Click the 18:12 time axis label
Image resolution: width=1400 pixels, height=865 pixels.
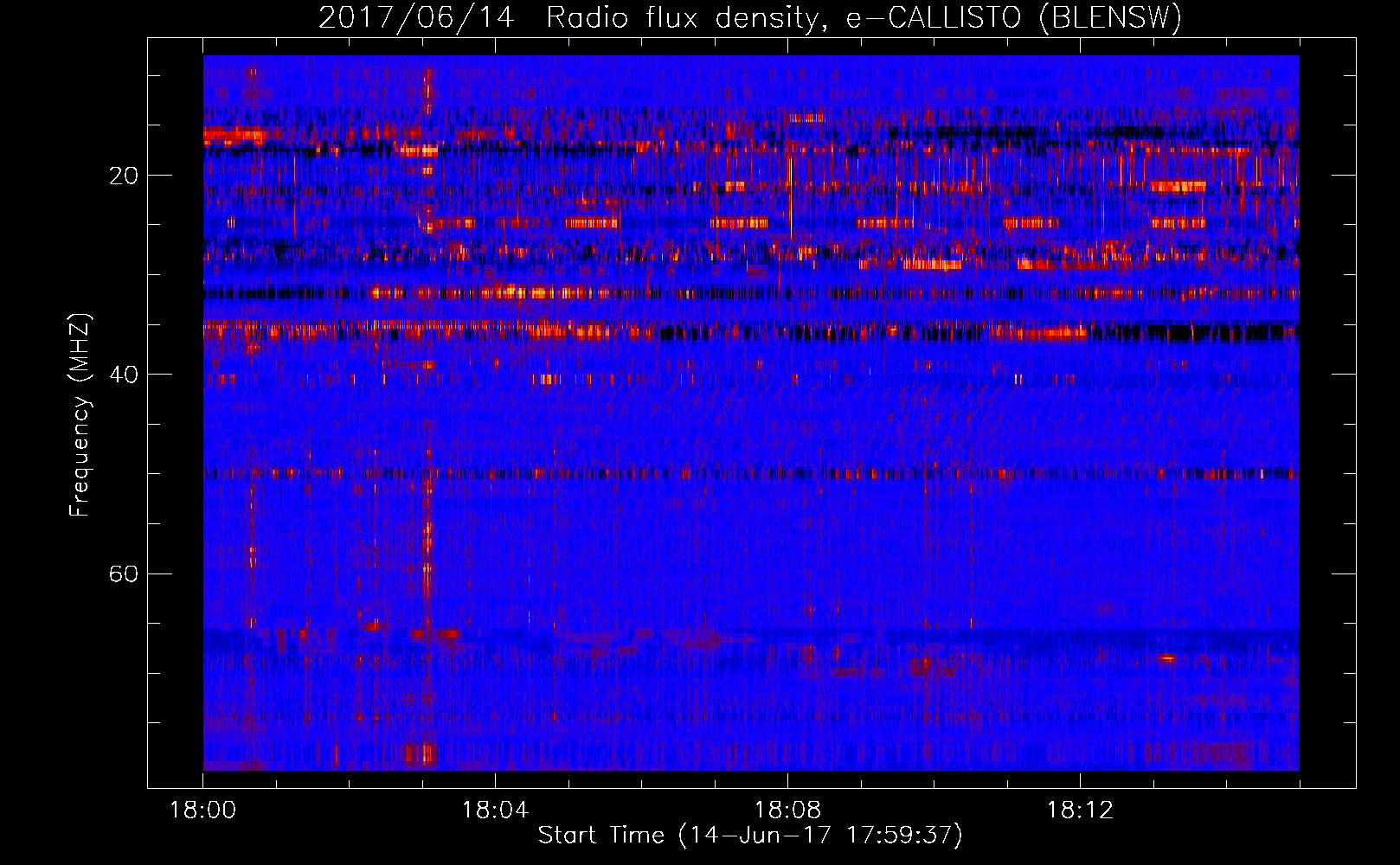1080,811
